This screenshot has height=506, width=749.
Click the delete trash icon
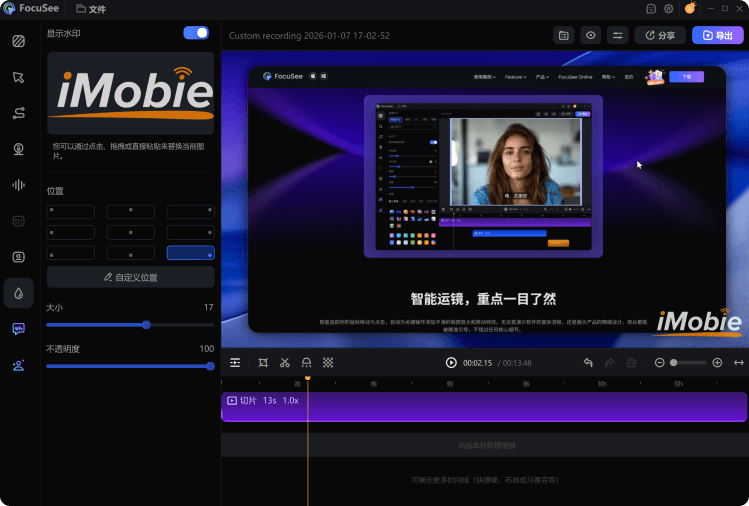point(631,363)
